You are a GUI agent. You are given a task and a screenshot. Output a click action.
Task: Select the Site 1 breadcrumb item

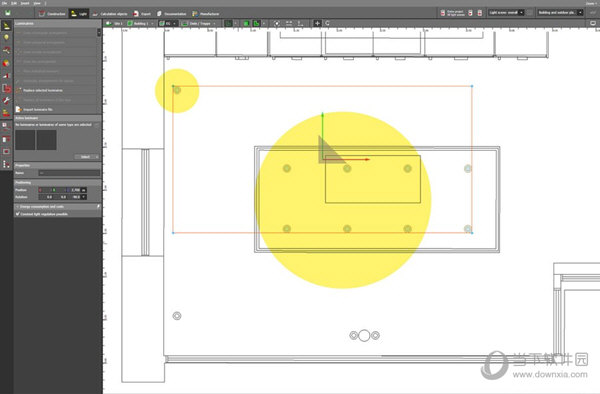click(114, 23)
